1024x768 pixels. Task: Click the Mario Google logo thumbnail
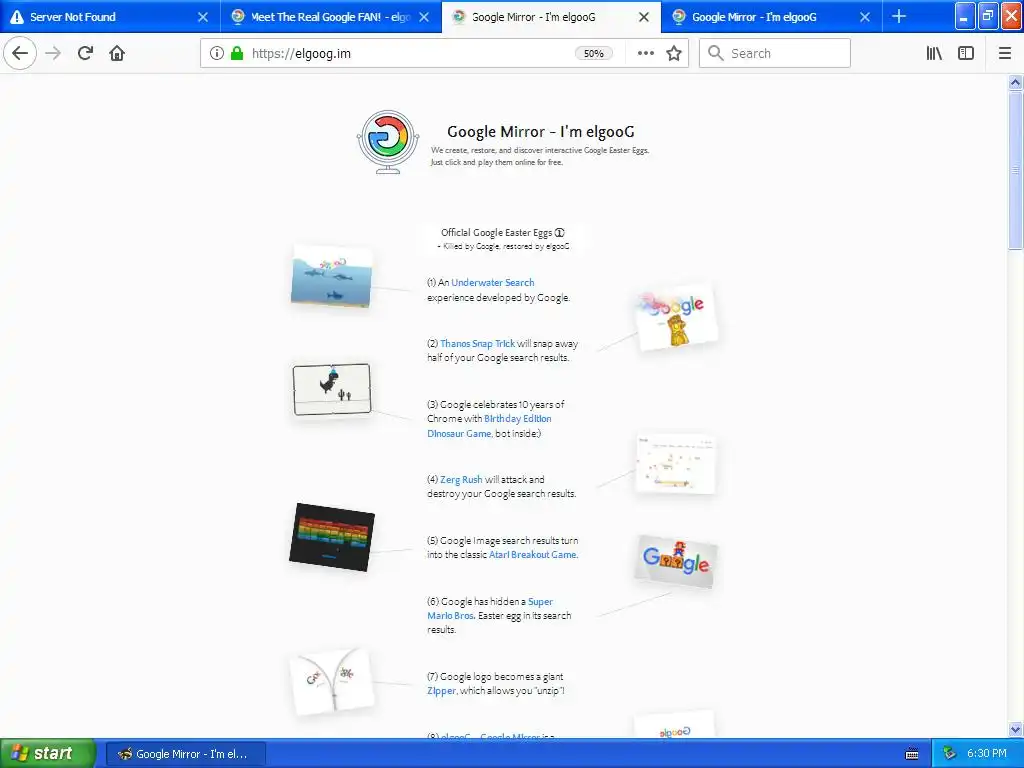(x=676, y=561)
